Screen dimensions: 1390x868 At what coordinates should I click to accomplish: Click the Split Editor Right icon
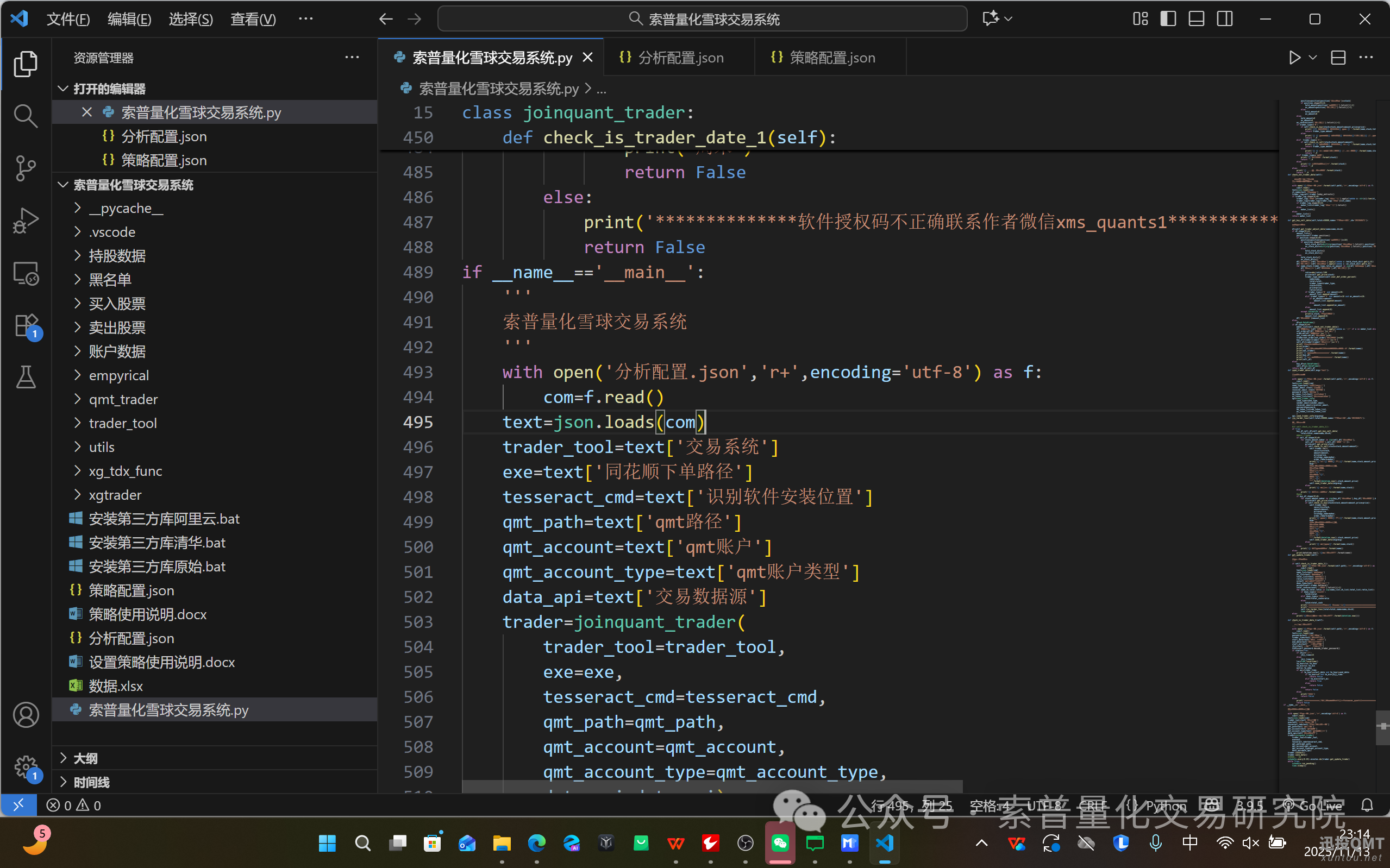pyautogui.click(x=1338, y=58)
